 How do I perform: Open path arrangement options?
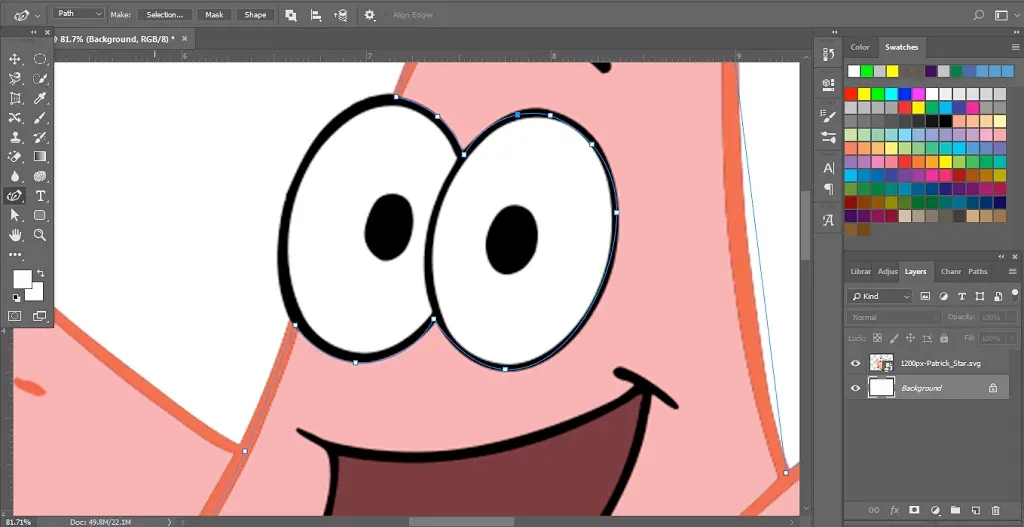pyautogui.click(x=340, y=15)
